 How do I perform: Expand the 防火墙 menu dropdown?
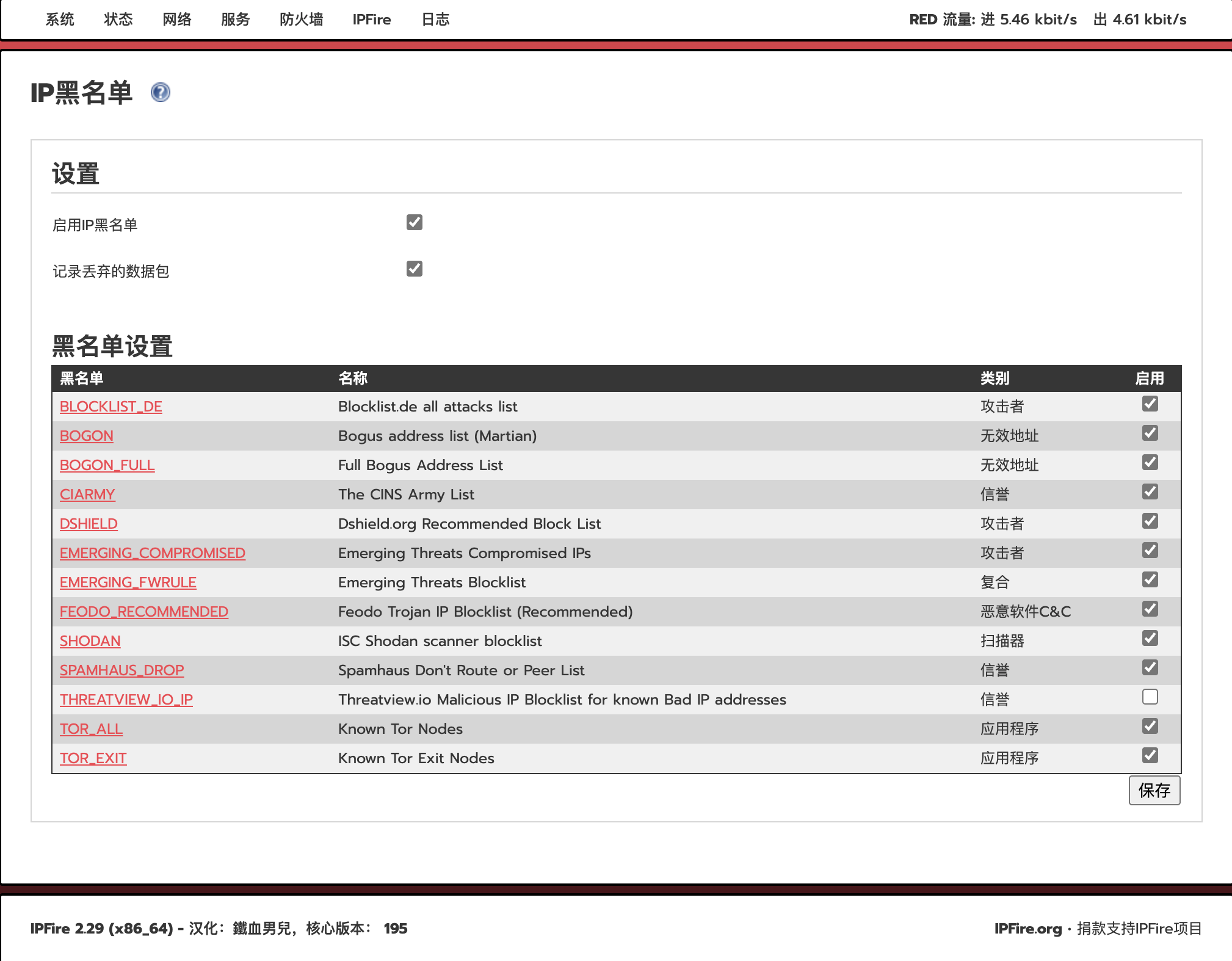click(302, 20)
